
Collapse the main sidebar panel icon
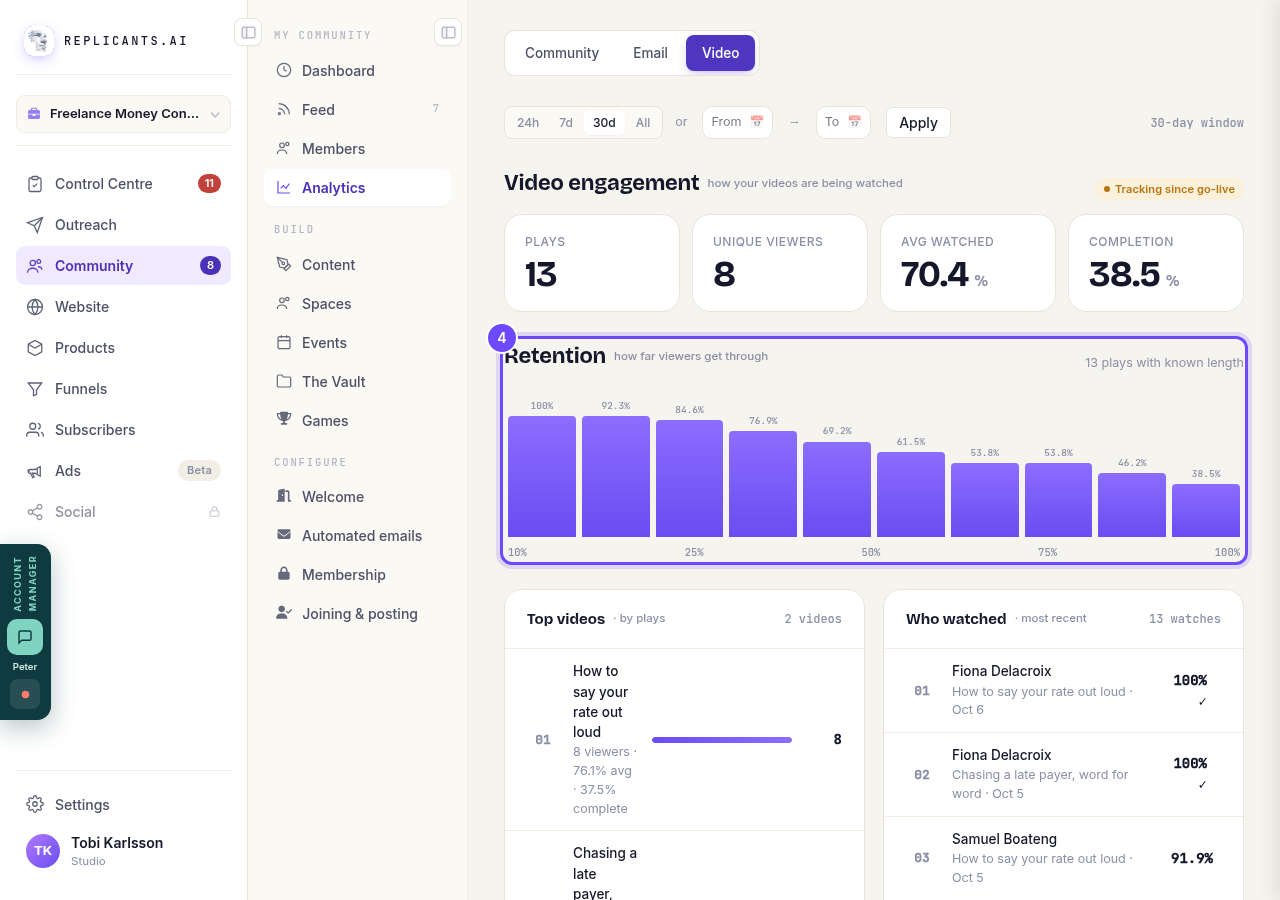click(x=248, y=32)
